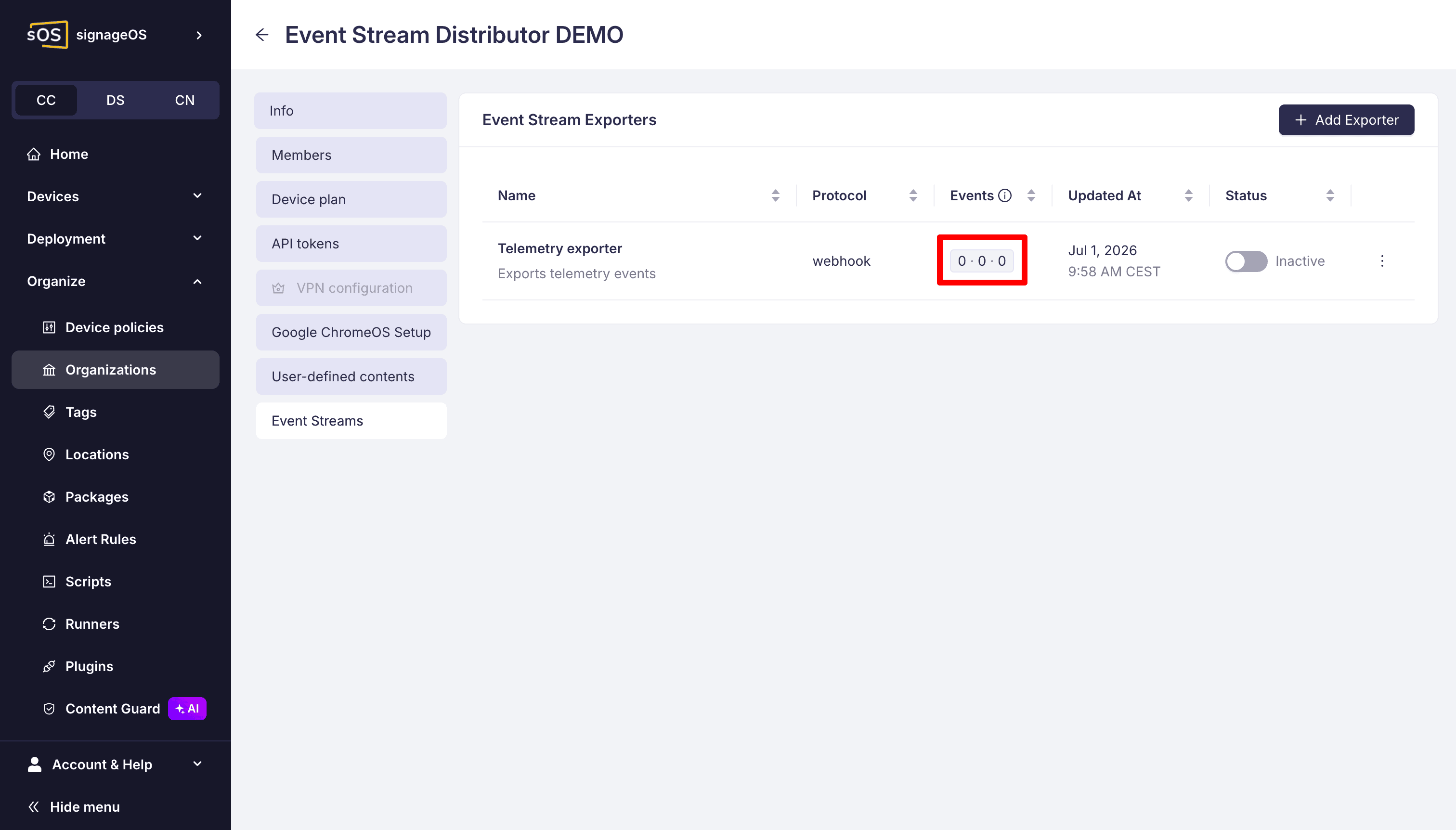Viewport: 1456px width, 830px height.
Task: Click the webhook protocol cell
Action: click(x=842, y=261)
